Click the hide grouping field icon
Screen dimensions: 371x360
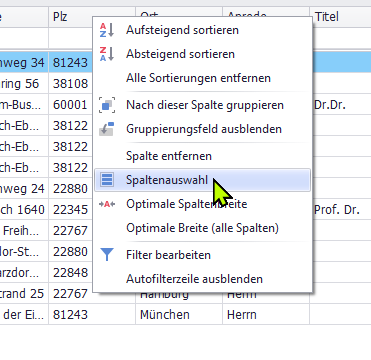click(x=107, y=129)
